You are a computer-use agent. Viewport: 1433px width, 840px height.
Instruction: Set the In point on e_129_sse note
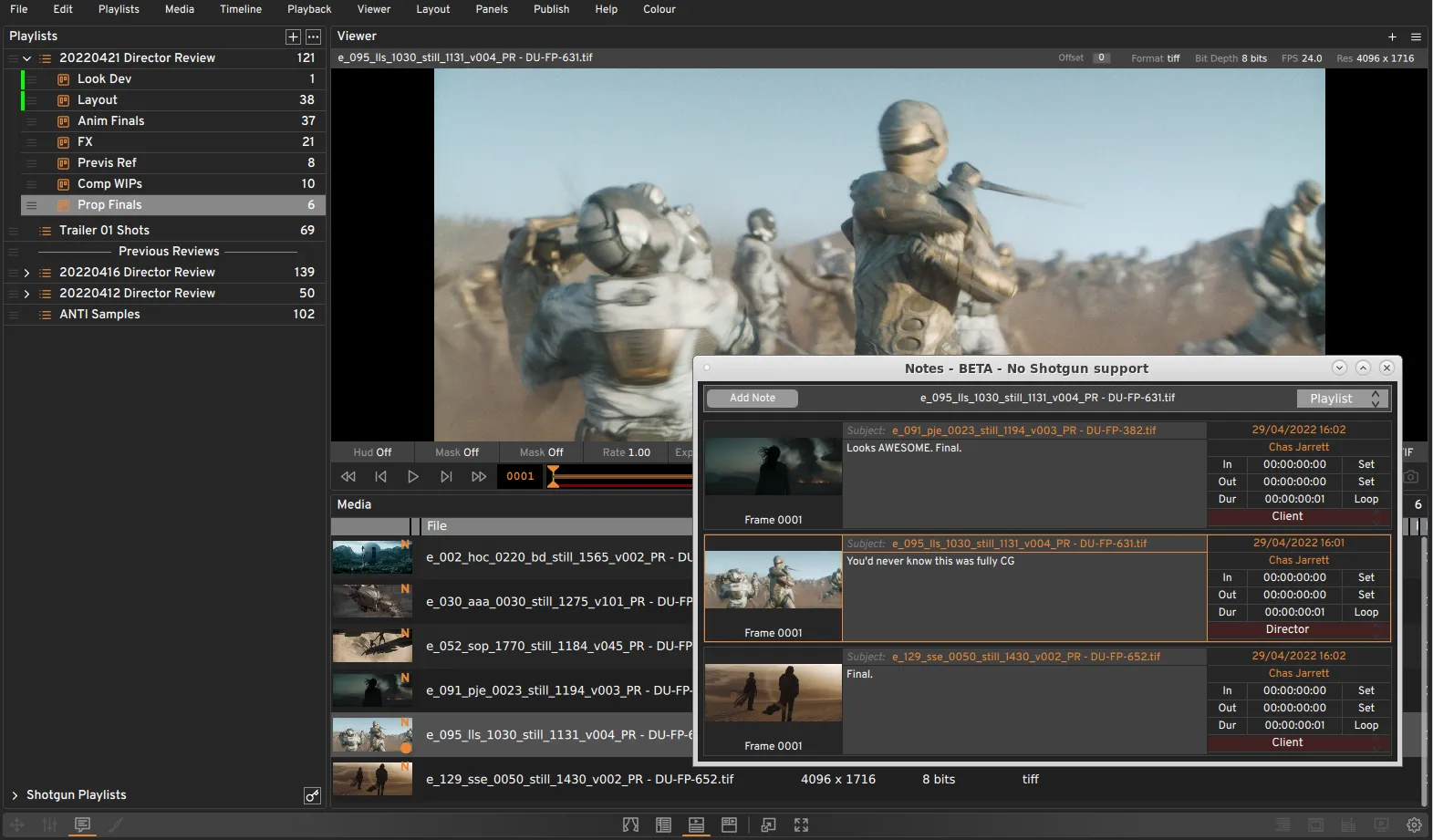point(1366,690)
